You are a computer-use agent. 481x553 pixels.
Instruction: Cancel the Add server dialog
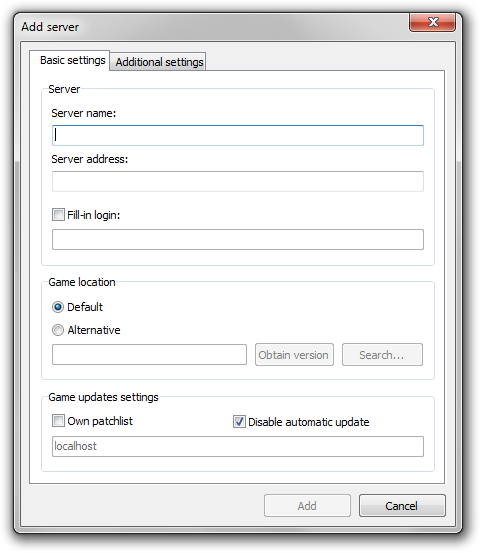(x=402, y=506)
